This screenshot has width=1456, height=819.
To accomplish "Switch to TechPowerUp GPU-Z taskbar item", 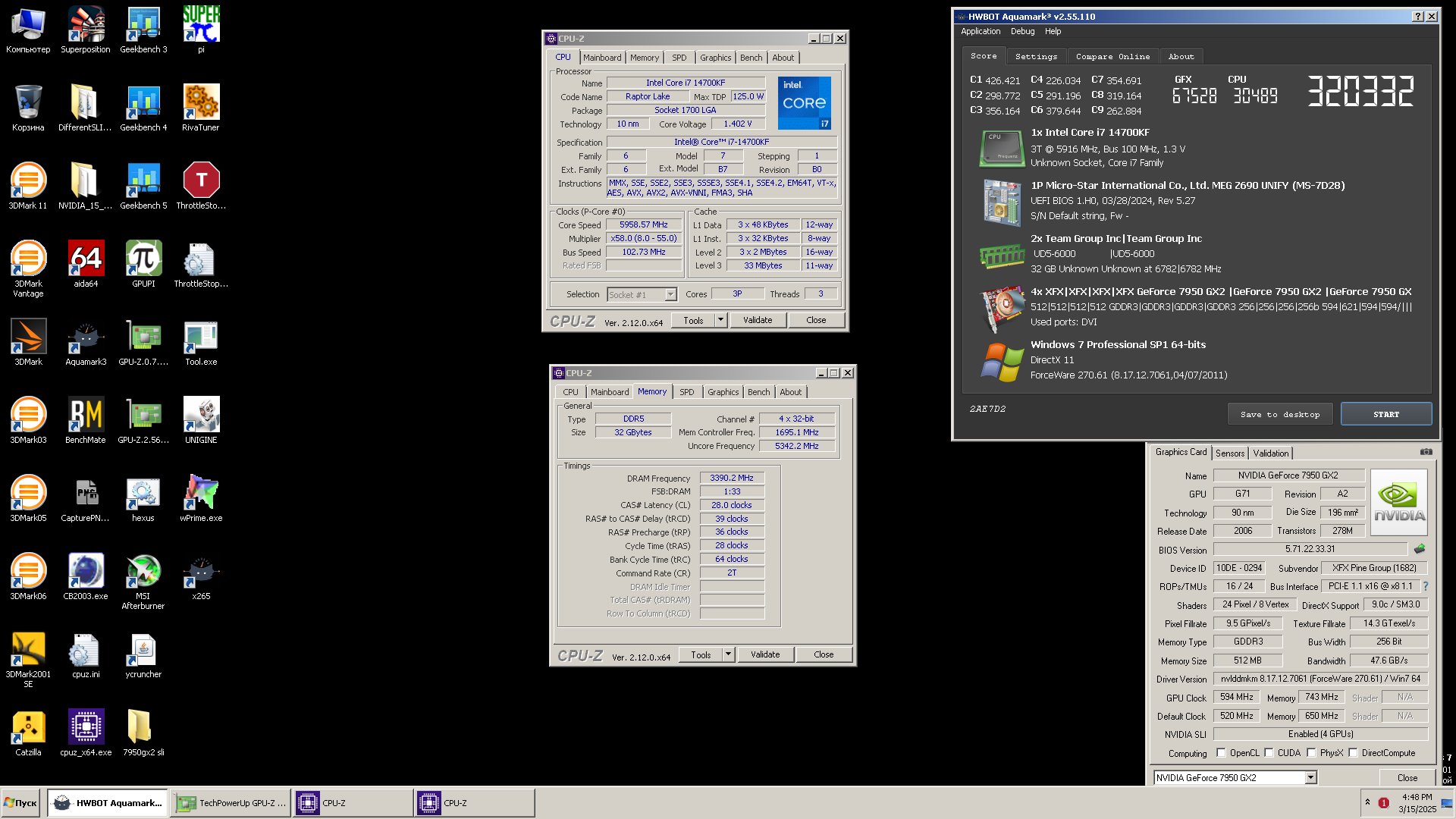I will (x=231, y=802).
